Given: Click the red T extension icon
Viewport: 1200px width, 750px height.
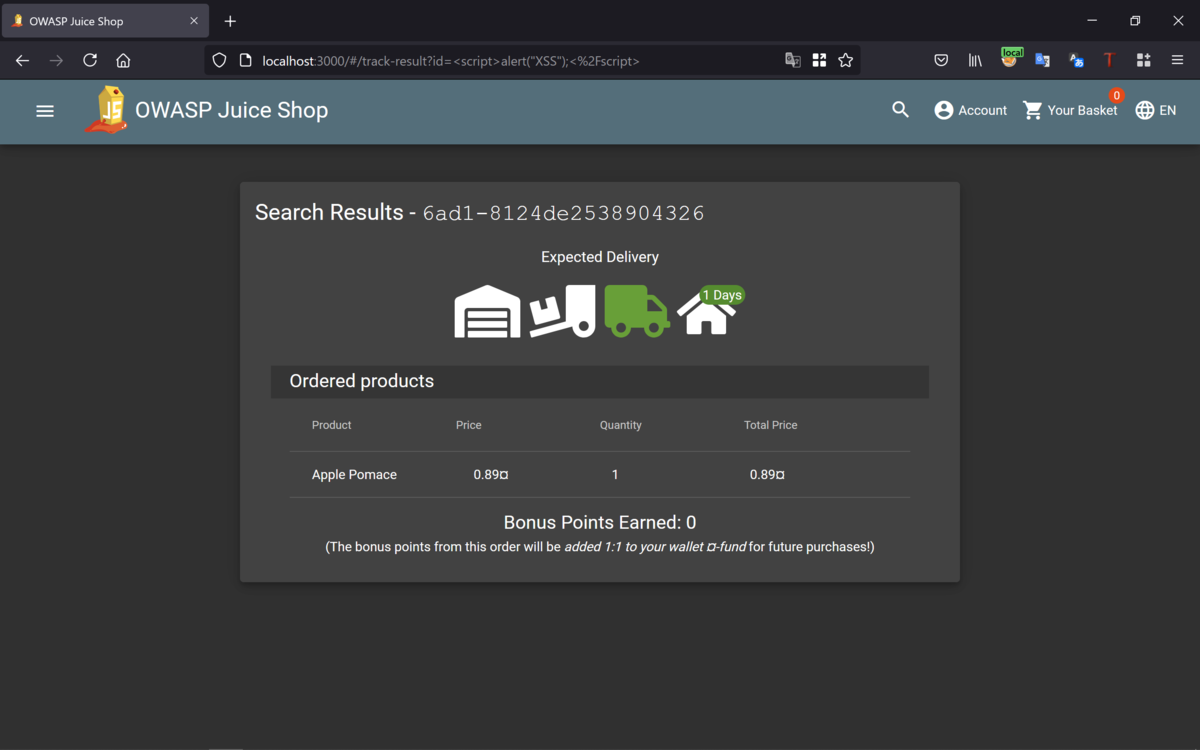Looking at the screenshot, I should 1109,60.
